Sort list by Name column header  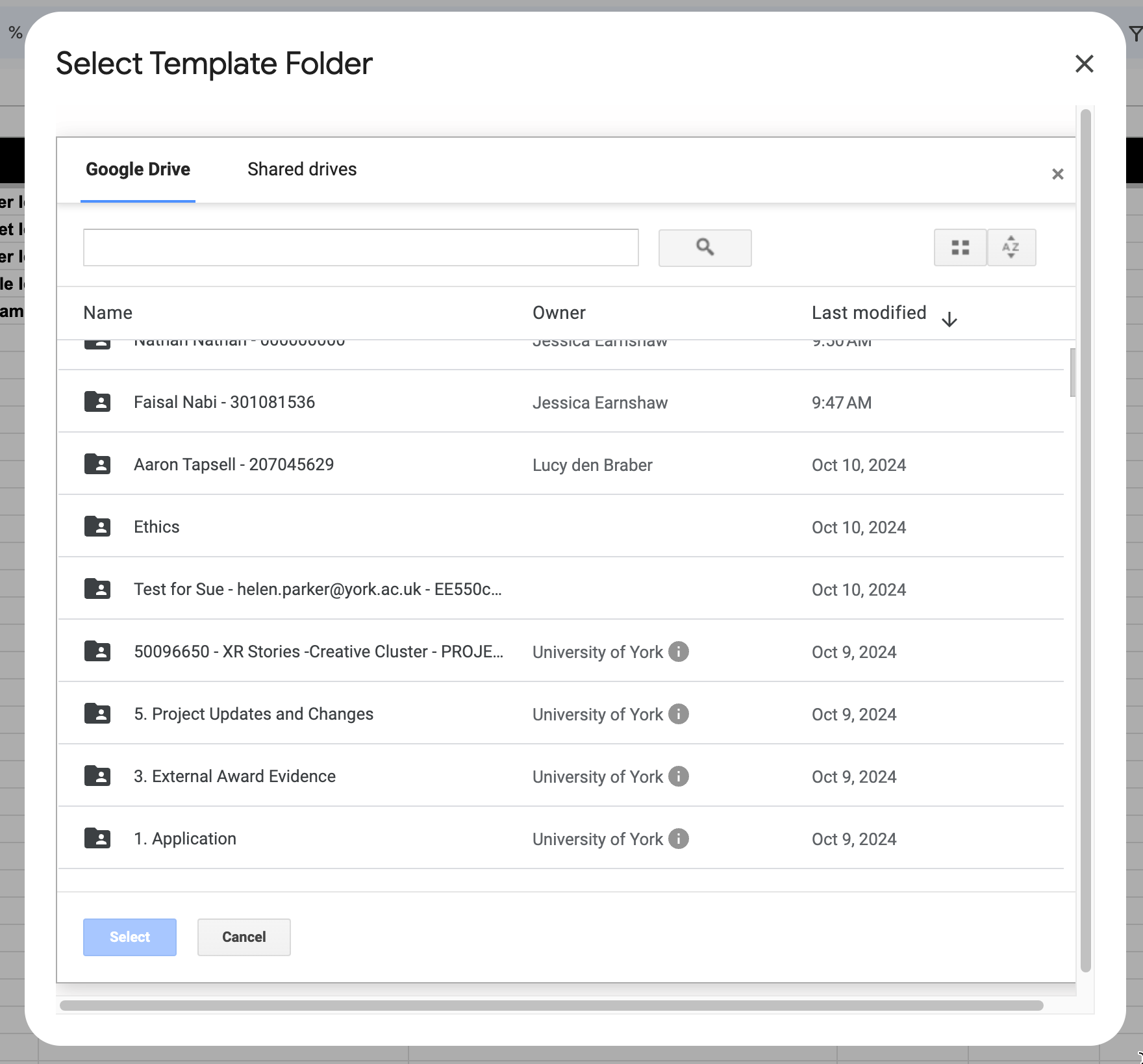click(108, 313)
